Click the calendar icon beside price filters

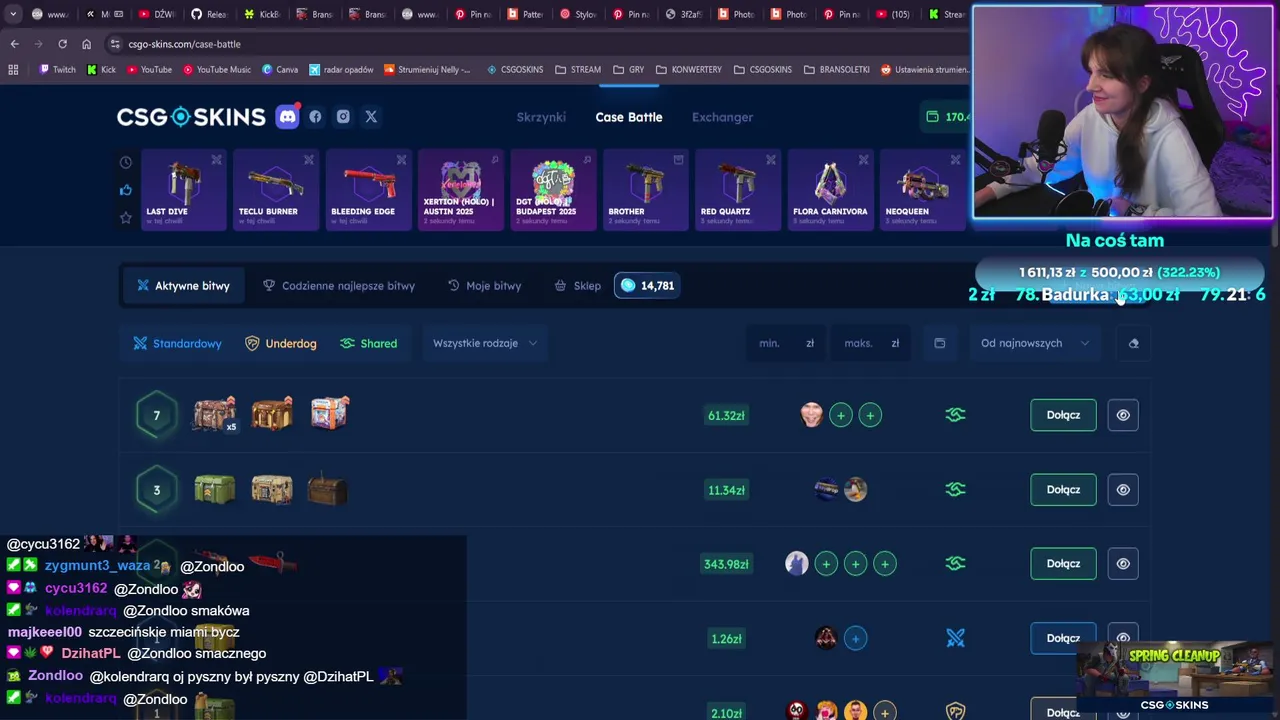[x=939, y=343]
